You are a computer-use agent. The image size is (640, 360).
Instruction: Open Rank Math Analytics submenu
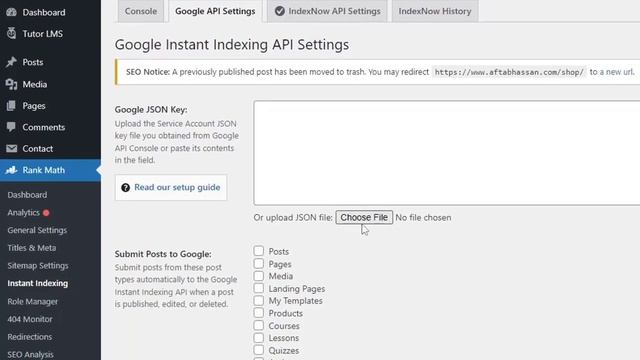[23, 213]
